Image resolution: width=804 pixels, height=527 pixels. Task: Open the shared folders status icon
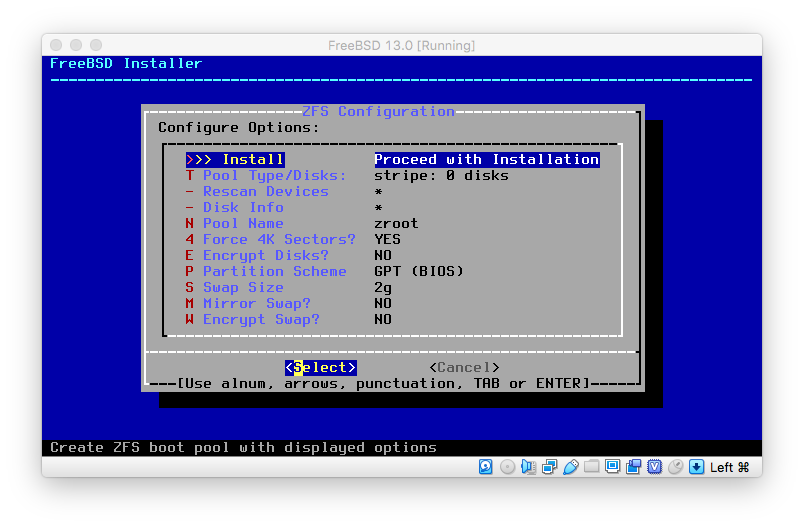(592, 467)
